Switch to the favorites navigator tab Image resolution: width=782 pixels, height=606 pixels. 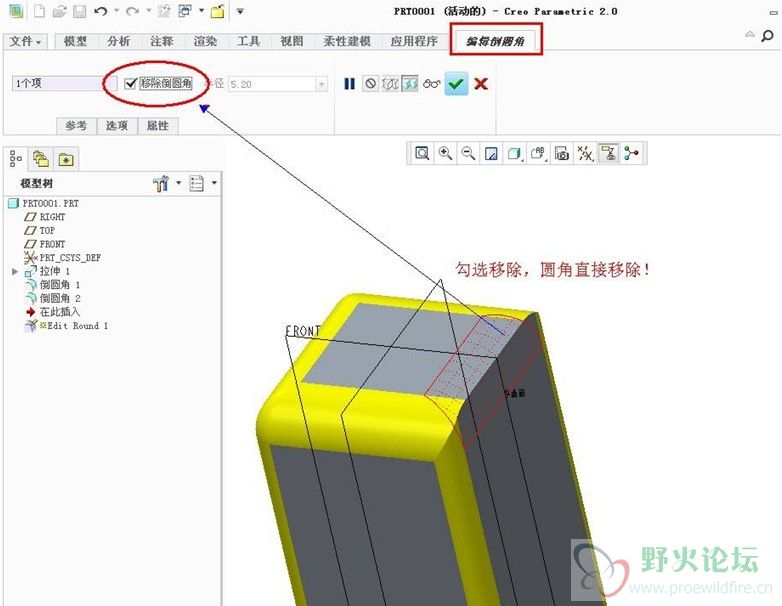[x=66, y=160]
